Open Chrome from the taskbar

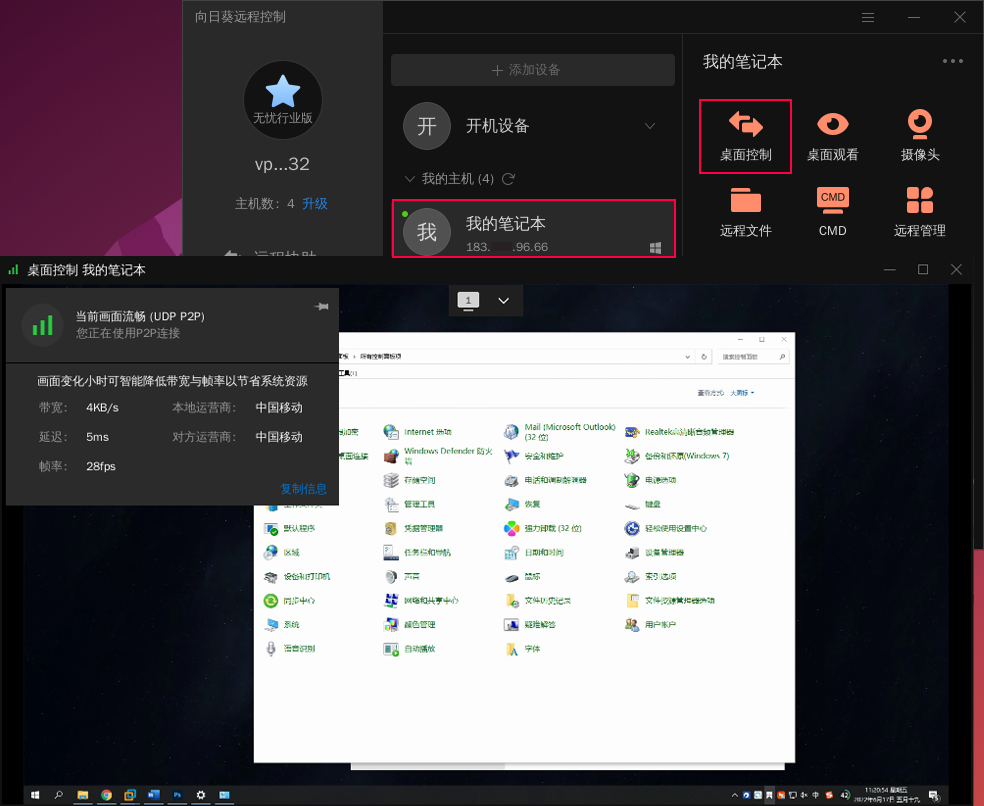(x=105, y=795)
